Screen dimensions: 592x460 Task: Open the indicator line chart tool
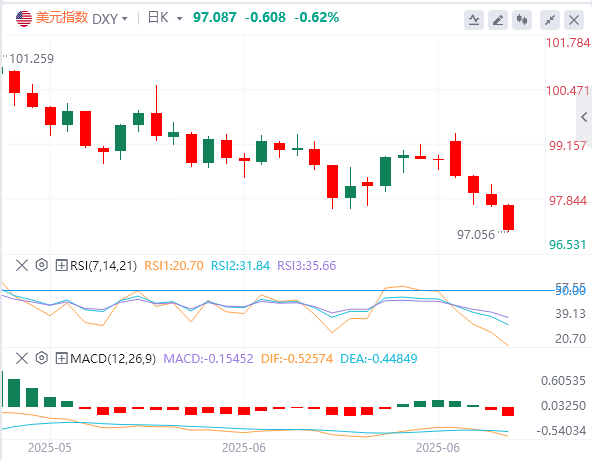click(x=474, y=20)
